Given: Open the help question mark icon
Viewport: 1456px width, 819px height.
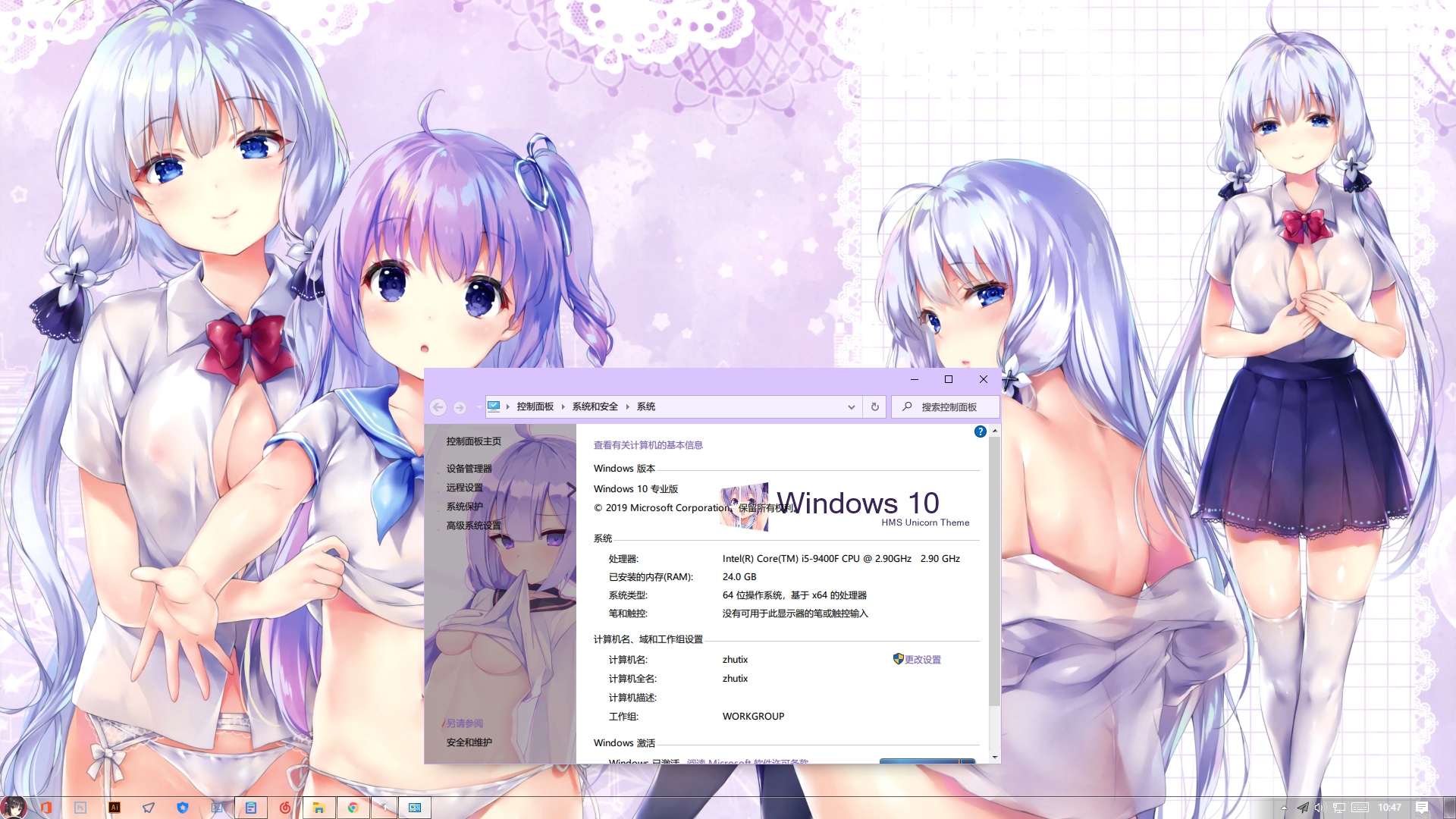Looking at the screenshot, I should pos(980,431).
